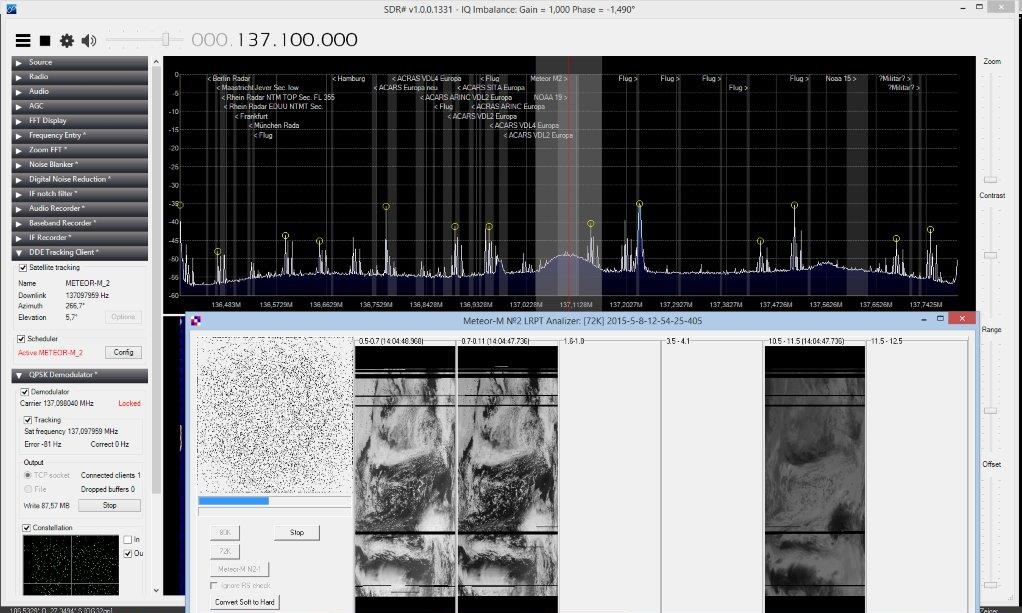Image resolution: width=1022 pixels, height=613 pixels.
Task: Open the SDR# hamburger menu
Action: (x=22, y=41)
